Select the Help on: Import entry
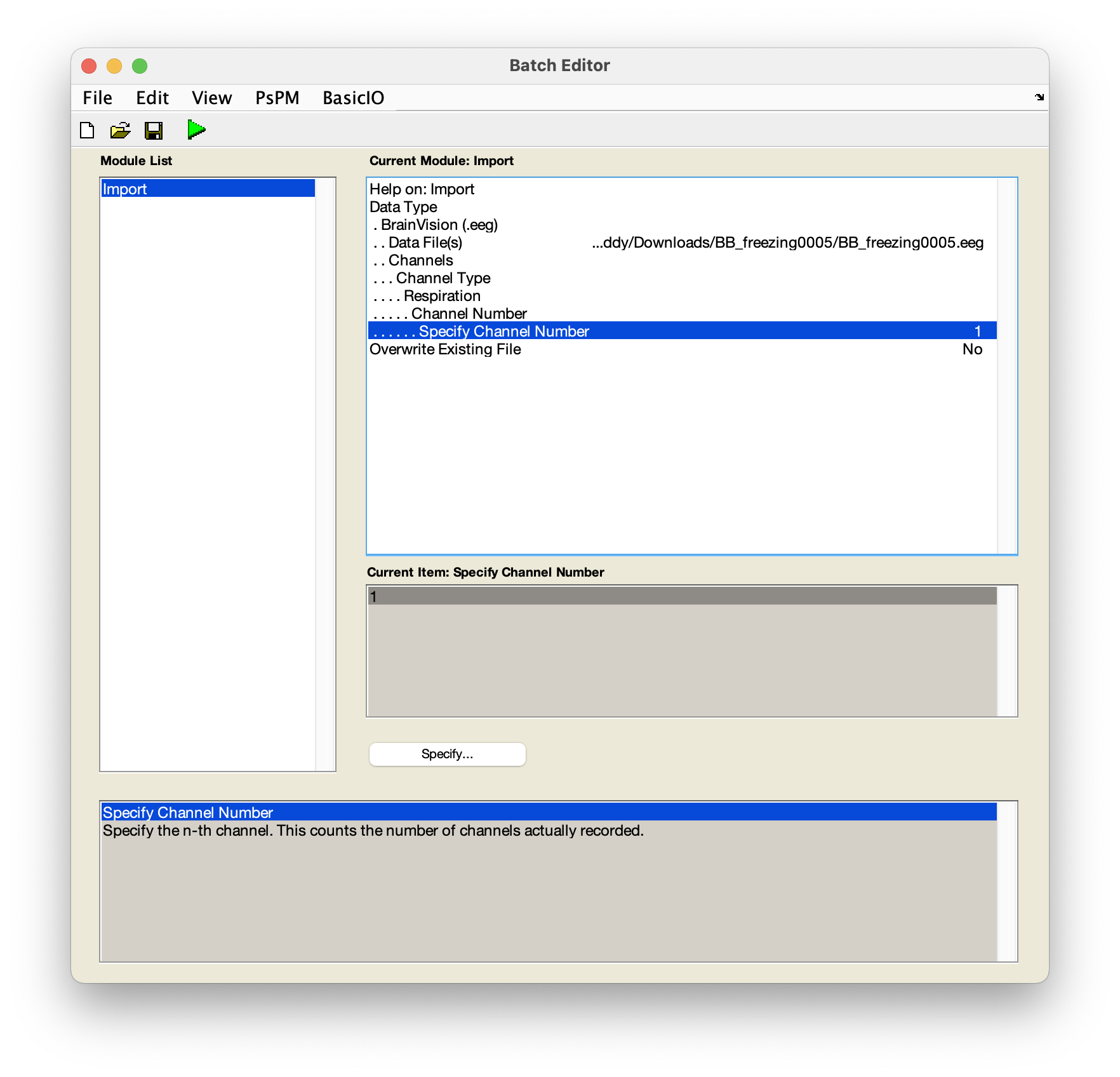This screenshot has height=1077, width=1120. point(422,189)
